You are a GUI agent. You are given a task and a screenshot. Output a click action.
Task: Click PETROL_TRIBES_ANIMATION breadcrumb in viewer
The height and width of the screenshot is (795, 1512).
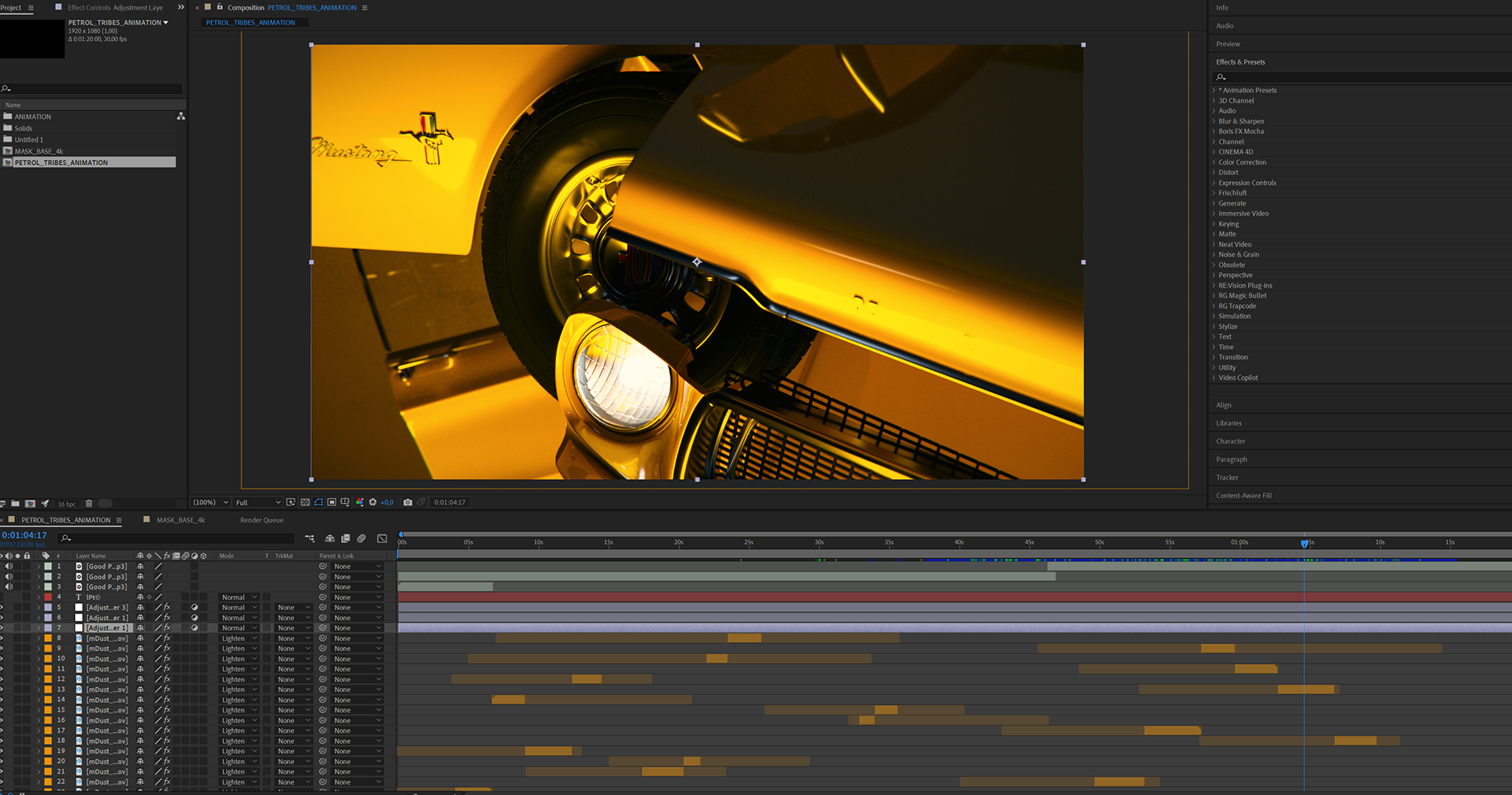tap(250, 23)
